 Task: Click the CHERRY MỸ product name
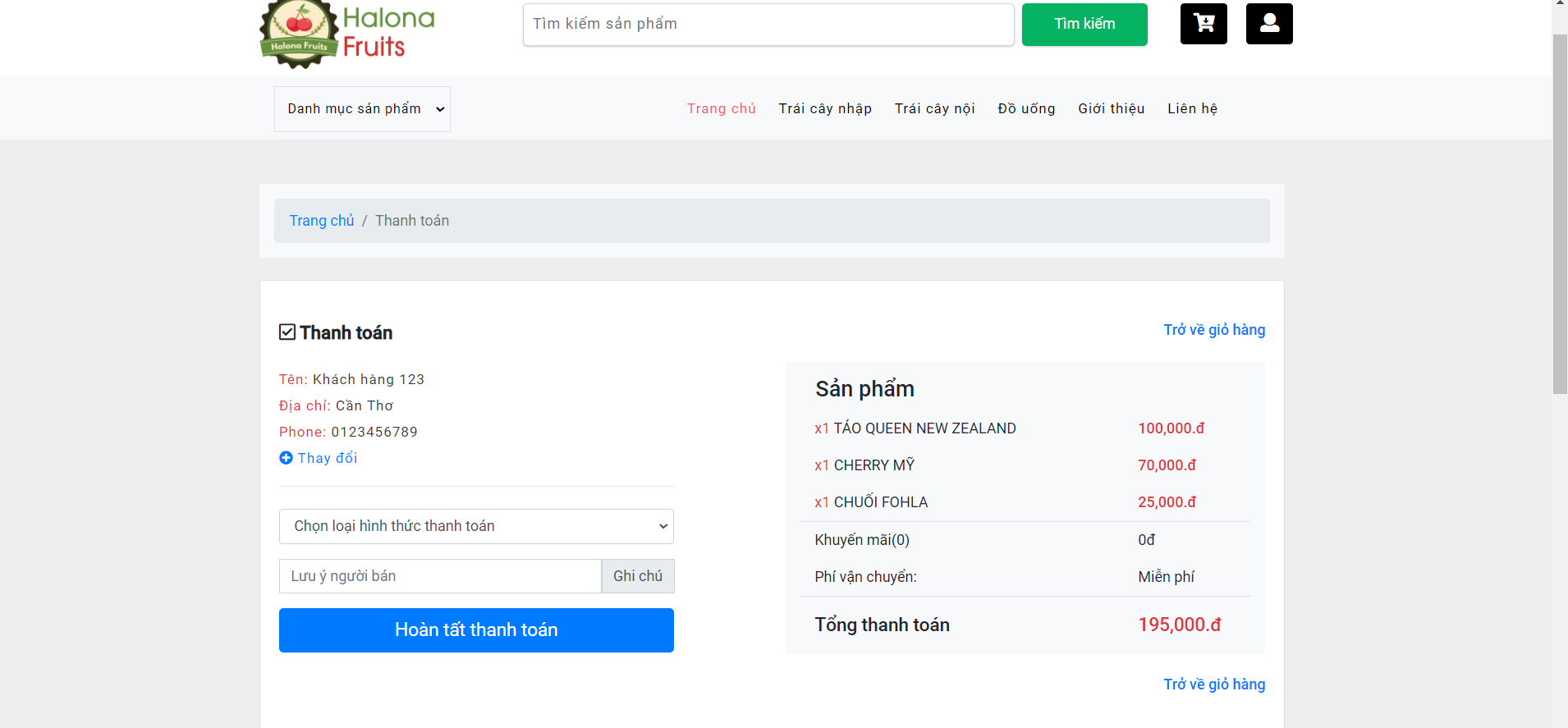[x=874, y=465]
